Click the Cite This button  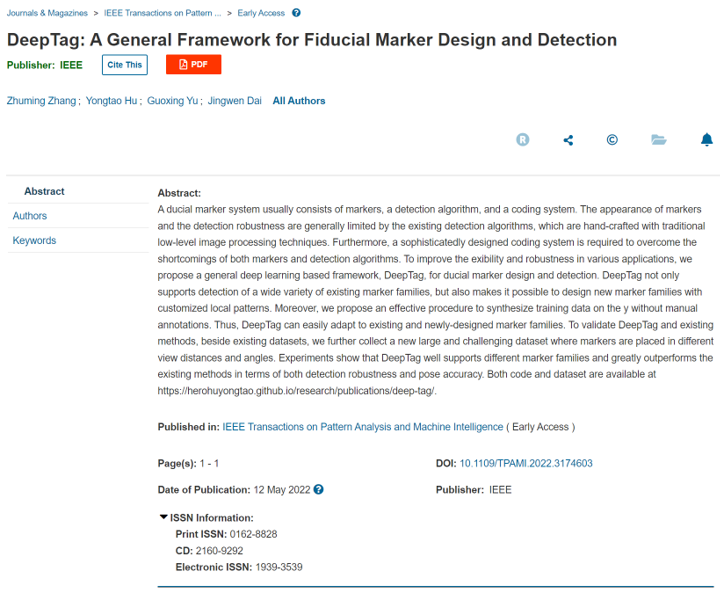(124, 65)
